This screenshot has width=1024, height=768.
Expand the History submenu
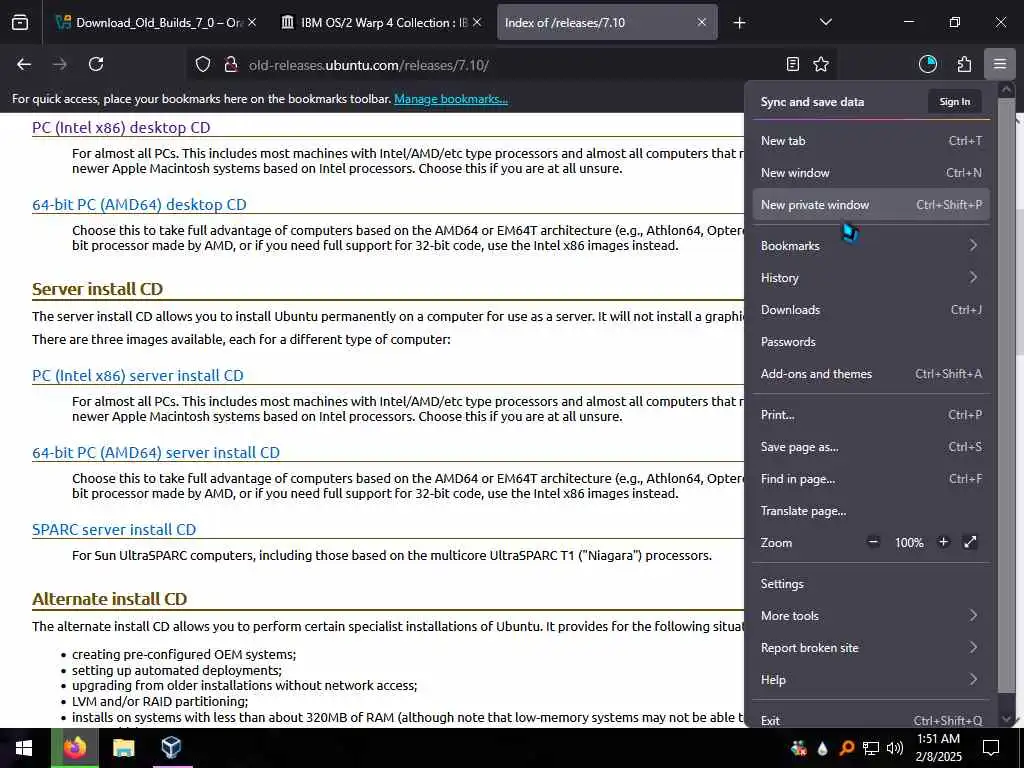pos(871,278)
